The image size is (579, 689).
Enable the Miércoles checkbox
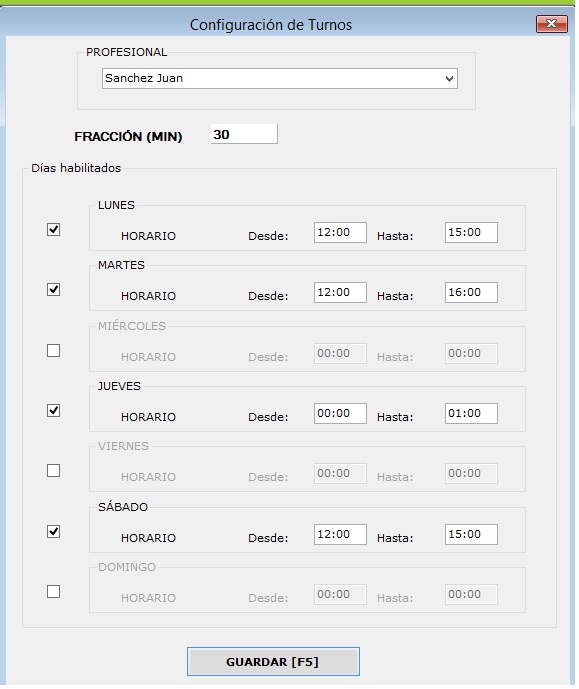[54, 351]
